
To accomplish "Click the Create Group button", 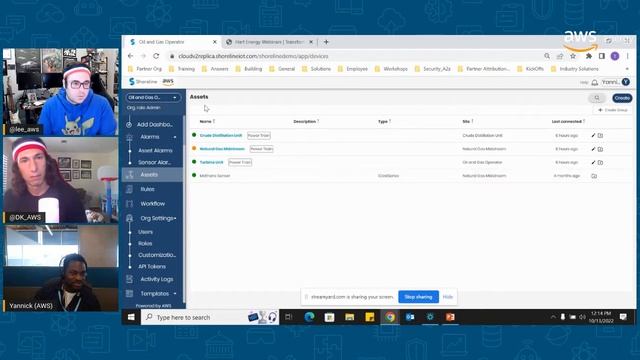I will [613, 110].
